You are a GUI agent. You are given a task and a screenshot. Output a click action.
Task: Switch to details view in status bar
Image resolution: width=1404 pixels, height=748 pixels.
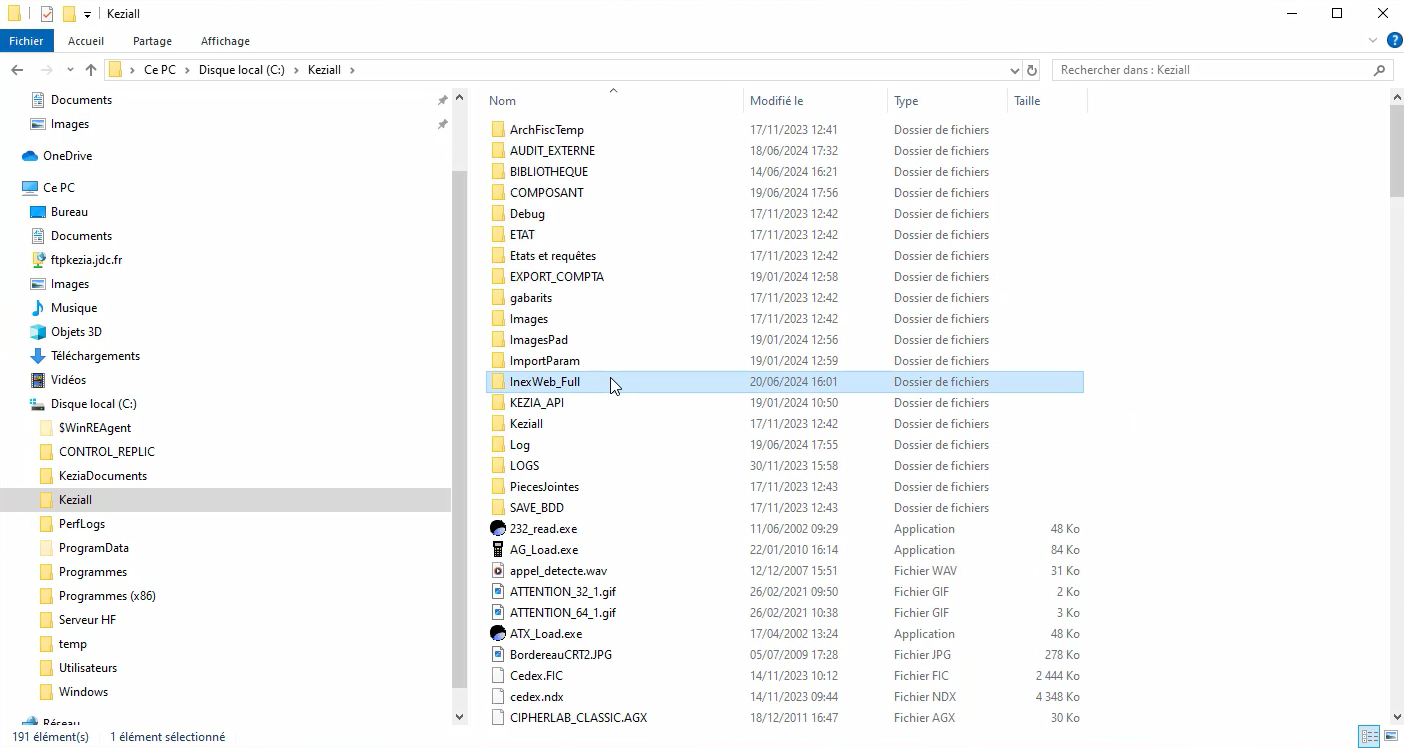1369,737
